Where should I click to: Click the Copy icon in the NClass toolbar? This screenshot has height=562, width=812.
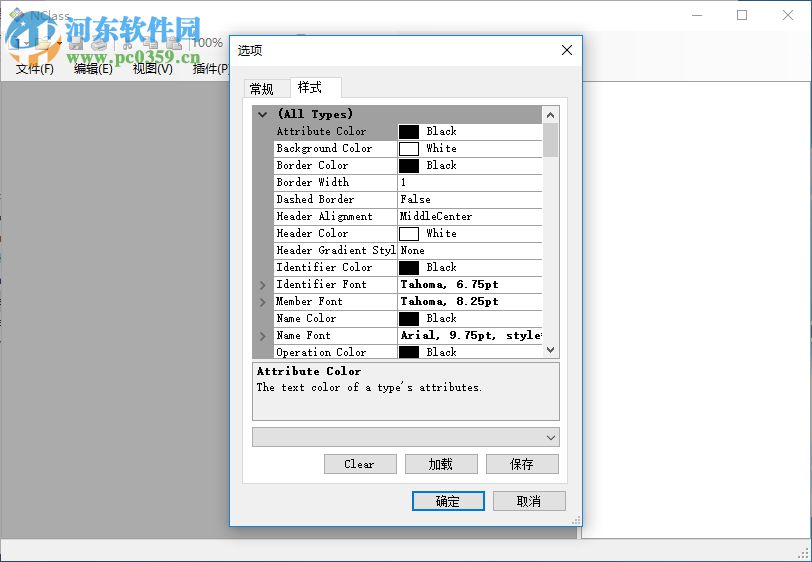(x=150, y=44)
